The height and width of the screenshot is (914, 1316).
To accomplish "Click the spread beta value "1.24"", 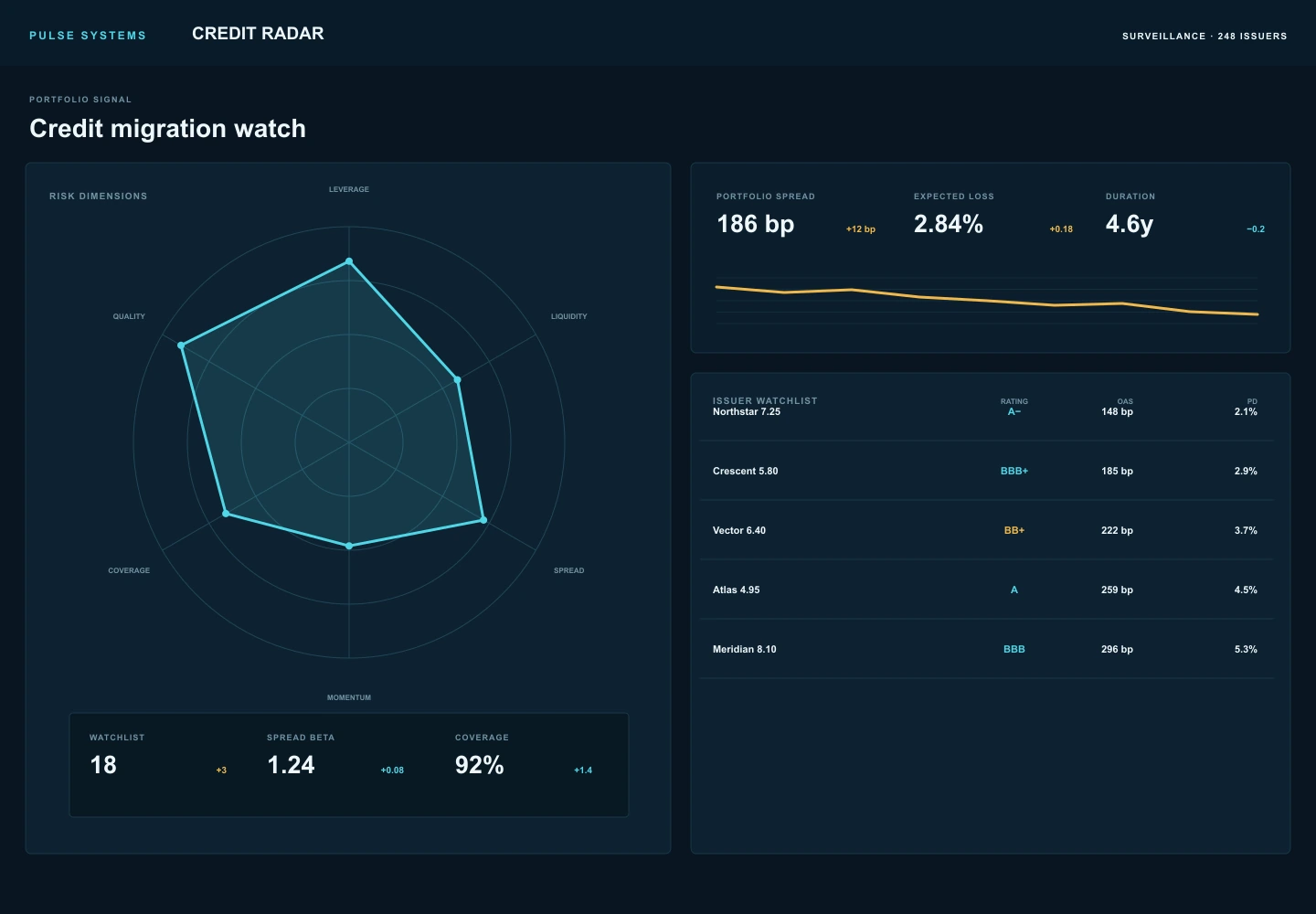I will (x=291, y=765).
